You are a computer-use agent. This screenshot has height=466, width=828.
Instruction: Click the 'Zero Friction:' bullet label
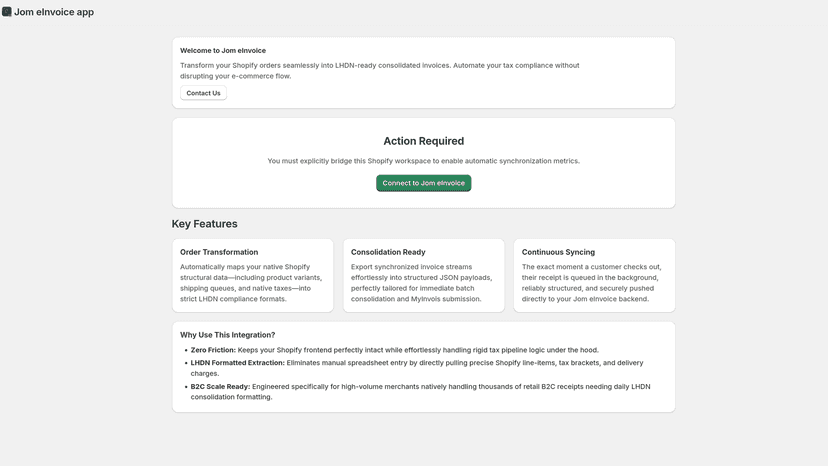(x=213, y=350)
